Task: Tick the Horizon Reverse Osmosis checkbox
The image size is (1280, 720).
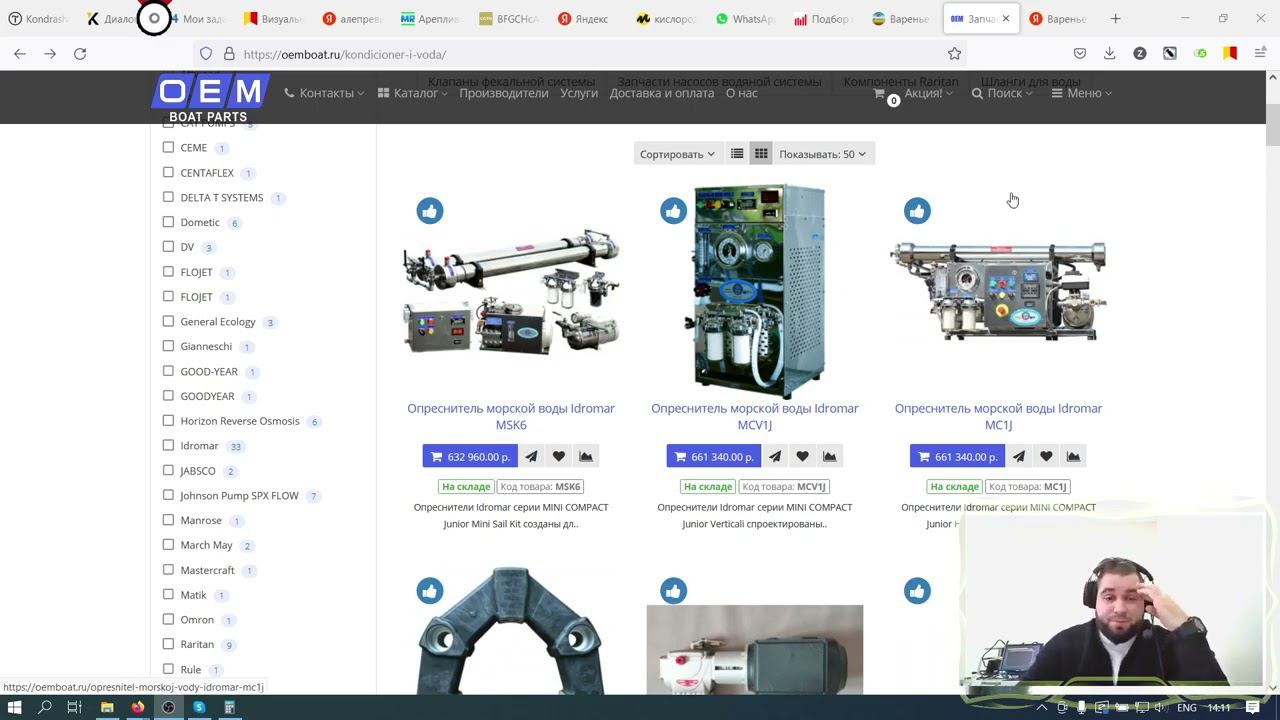Action: [168, 421]
